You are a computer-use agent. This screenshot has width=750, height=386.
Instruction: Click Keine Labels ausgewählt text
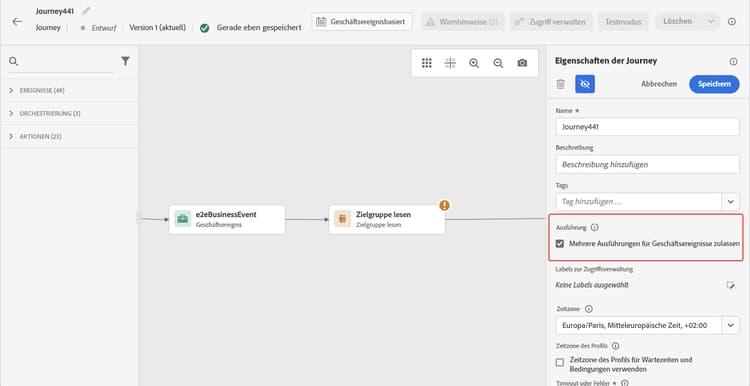point(592,285)
